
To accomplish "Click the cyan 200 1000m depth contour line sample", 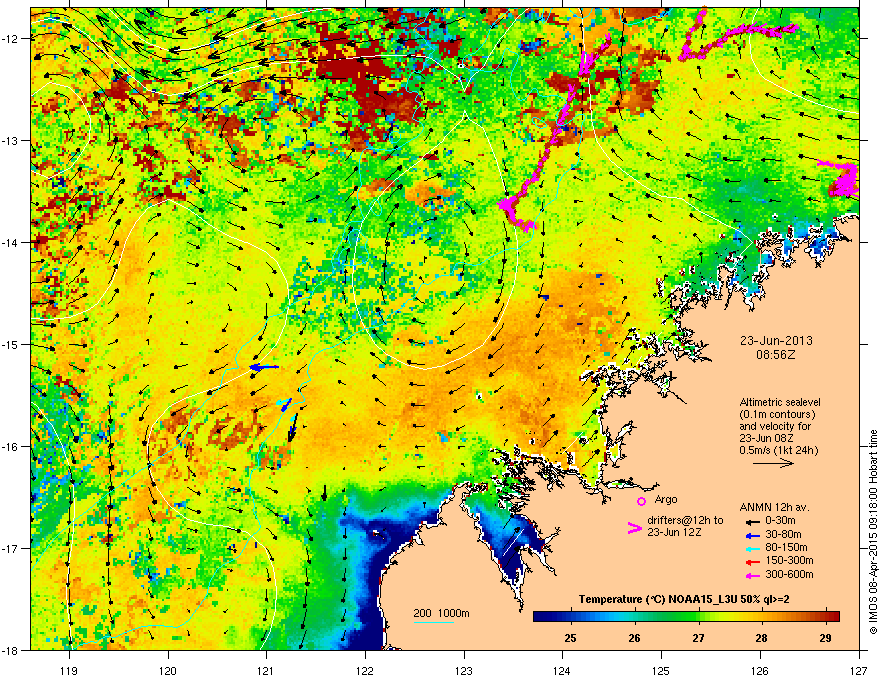I will [434, 622].
